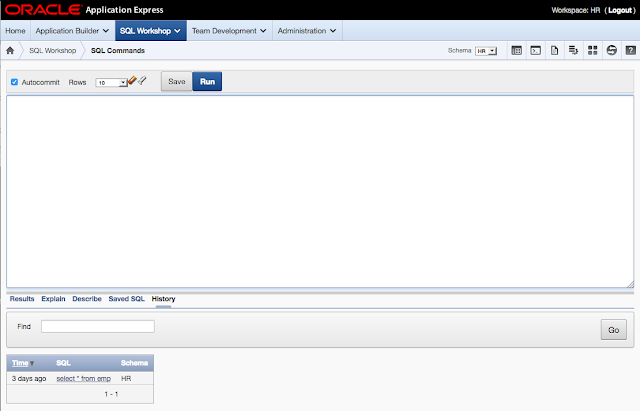This screenshot has height=411, width=640.
Task: Expand the SQL Workshop menu arrow
Action: [x=177, y=31]
